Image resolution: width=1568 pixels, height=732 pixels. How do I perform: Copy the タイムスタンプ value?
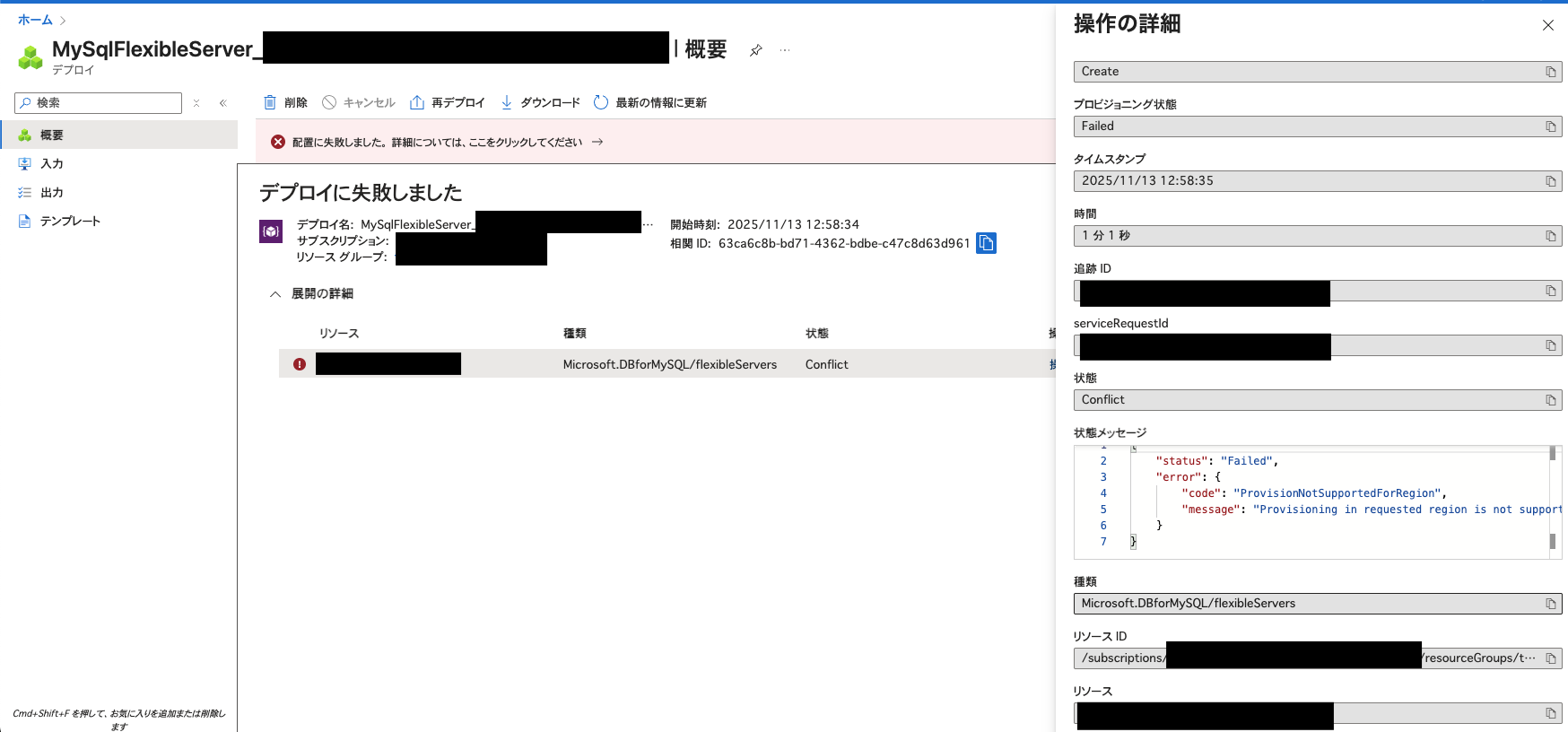click(x=1550, y=181)
